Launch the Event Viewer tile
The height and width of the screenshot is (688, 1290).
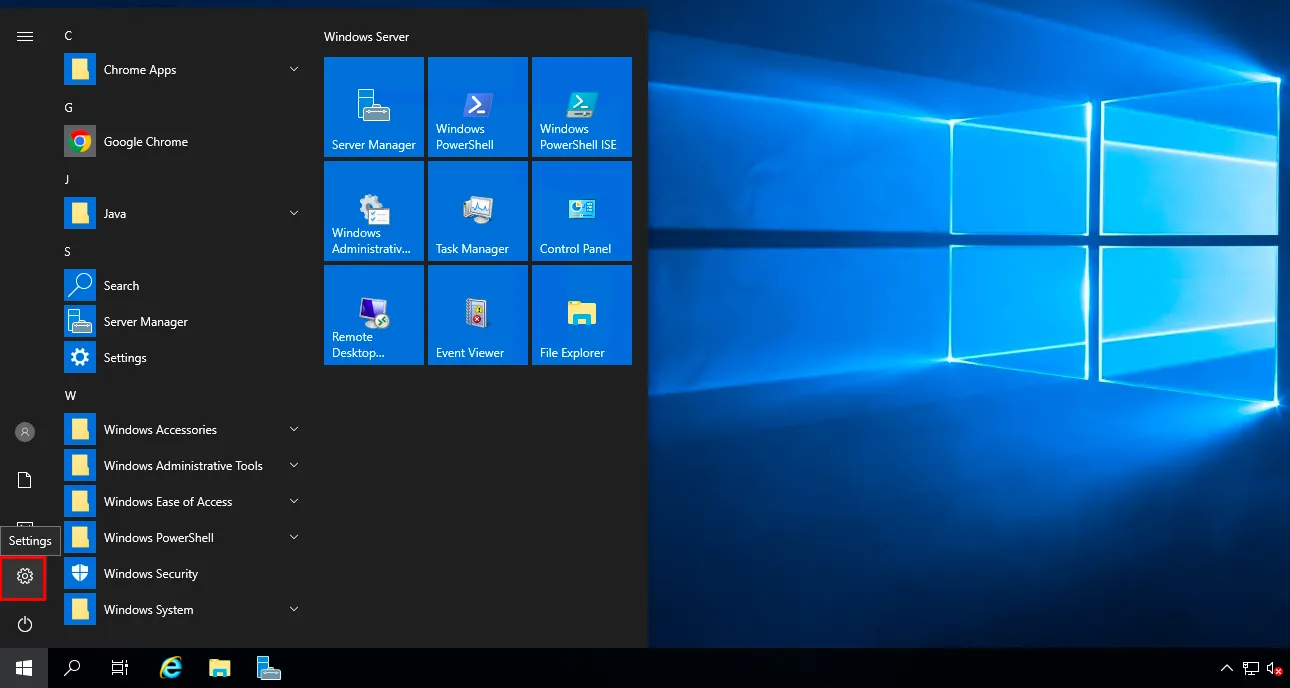click(x=477, y=315)
